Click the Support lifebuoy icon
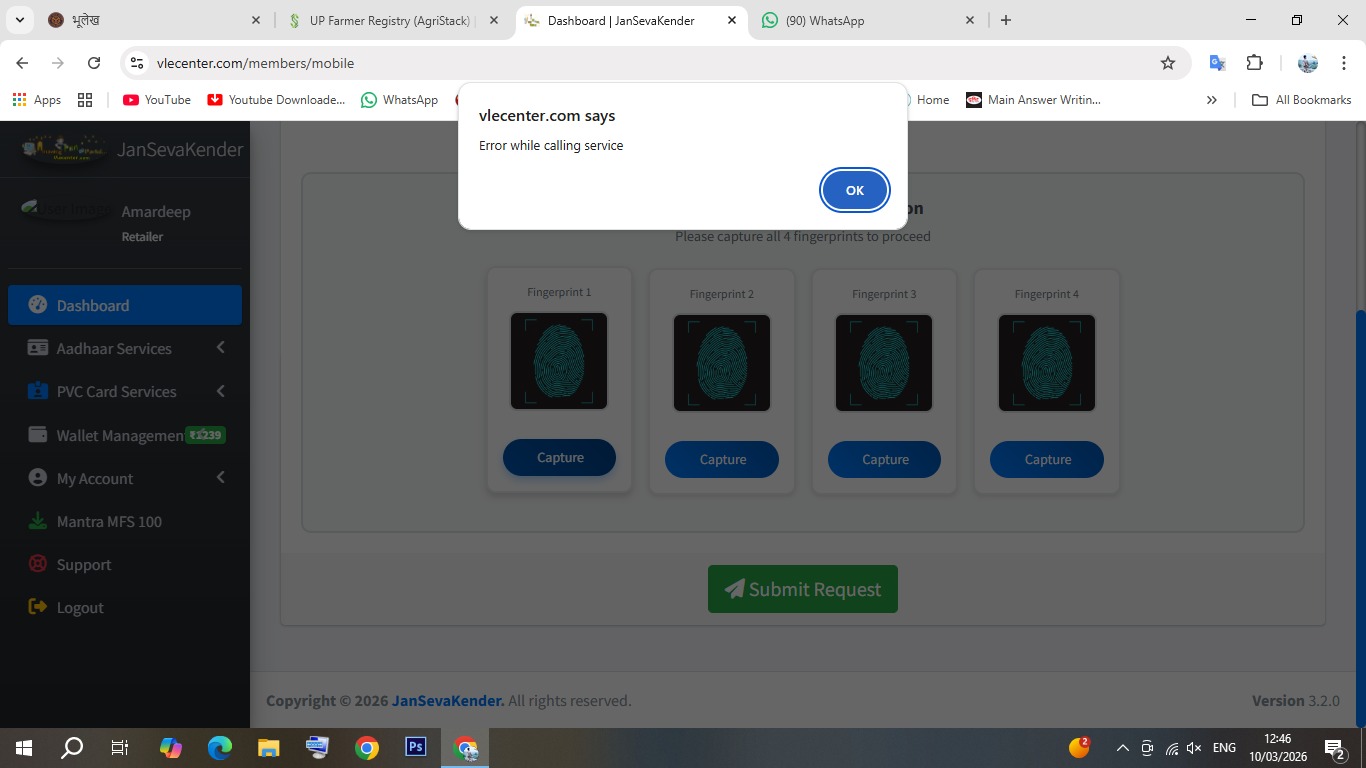This screenshot has width=1366, height=768. 38,564
